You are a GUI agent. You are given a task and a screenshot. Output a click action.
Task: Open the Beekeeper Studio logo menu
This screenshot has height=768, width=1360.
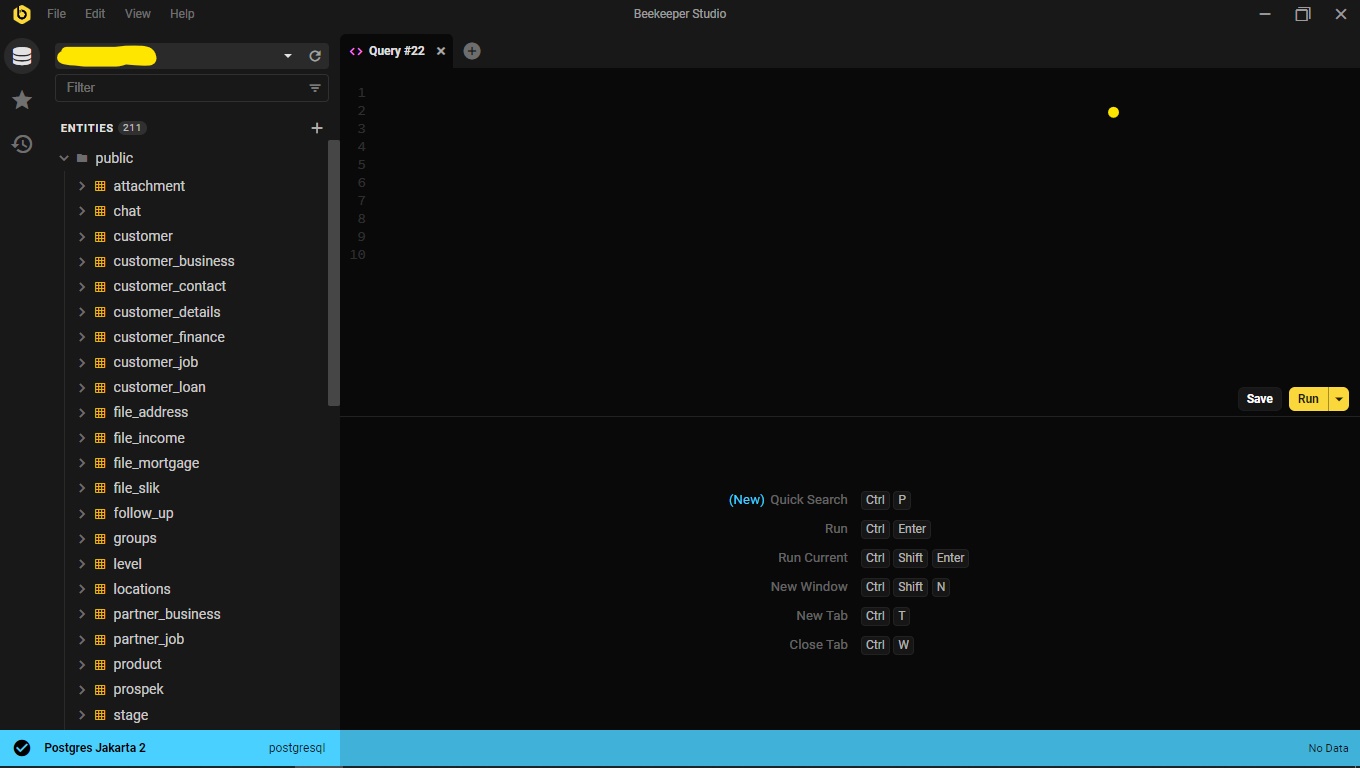pyautogui.click(x=22, y=14)
